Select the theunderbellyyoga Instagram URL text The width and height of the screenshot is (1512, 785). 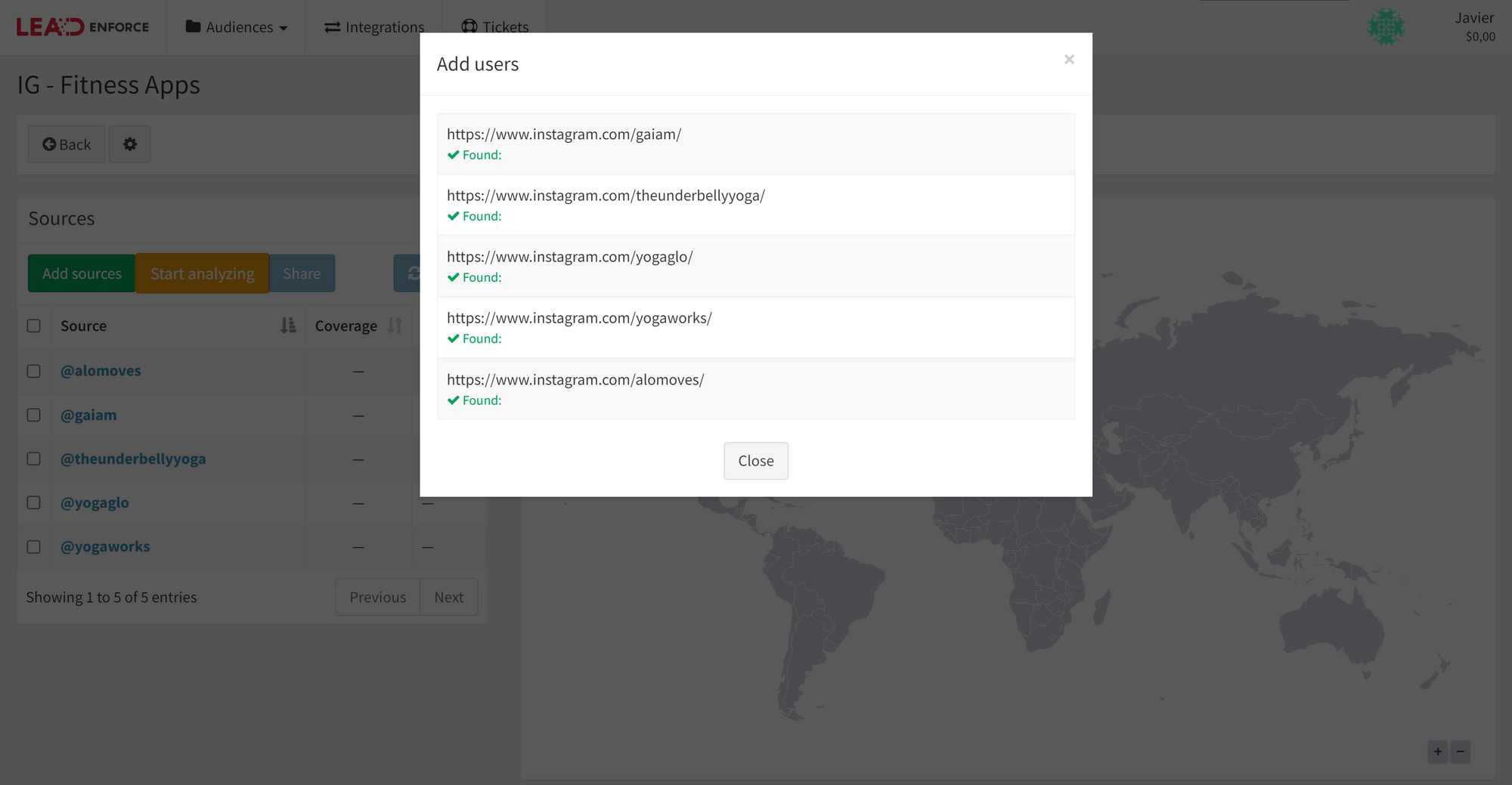point(606,196)
